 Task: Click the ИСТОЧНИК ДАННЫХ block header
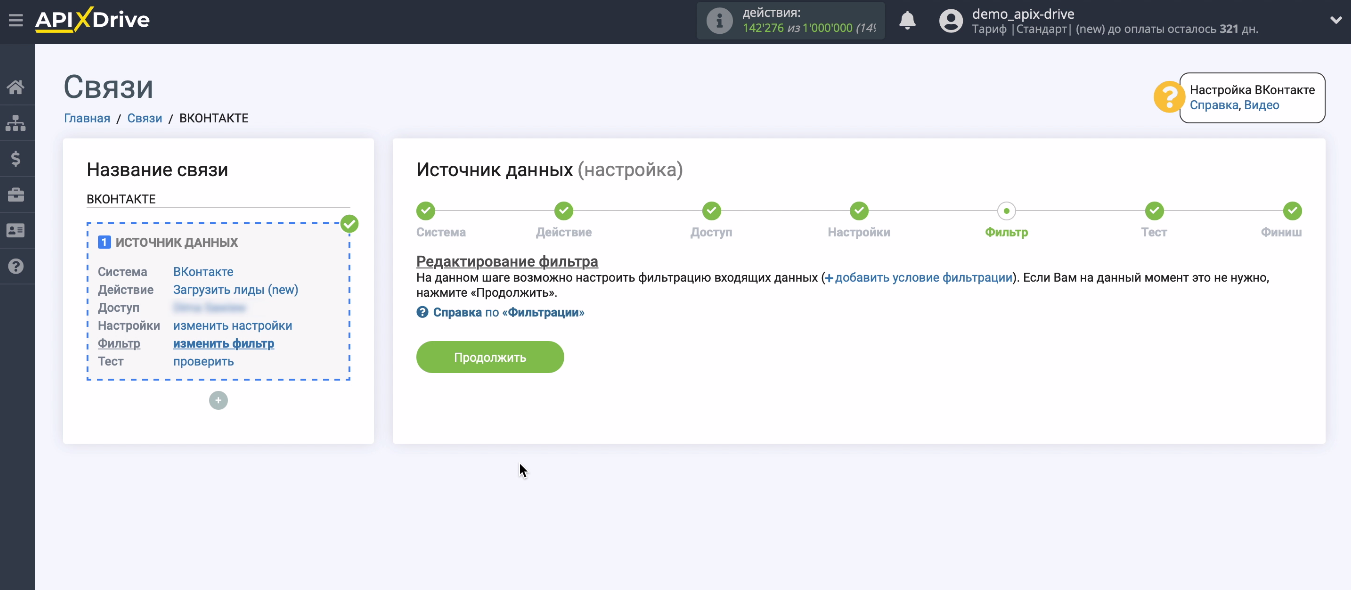(x=177, y=243)
